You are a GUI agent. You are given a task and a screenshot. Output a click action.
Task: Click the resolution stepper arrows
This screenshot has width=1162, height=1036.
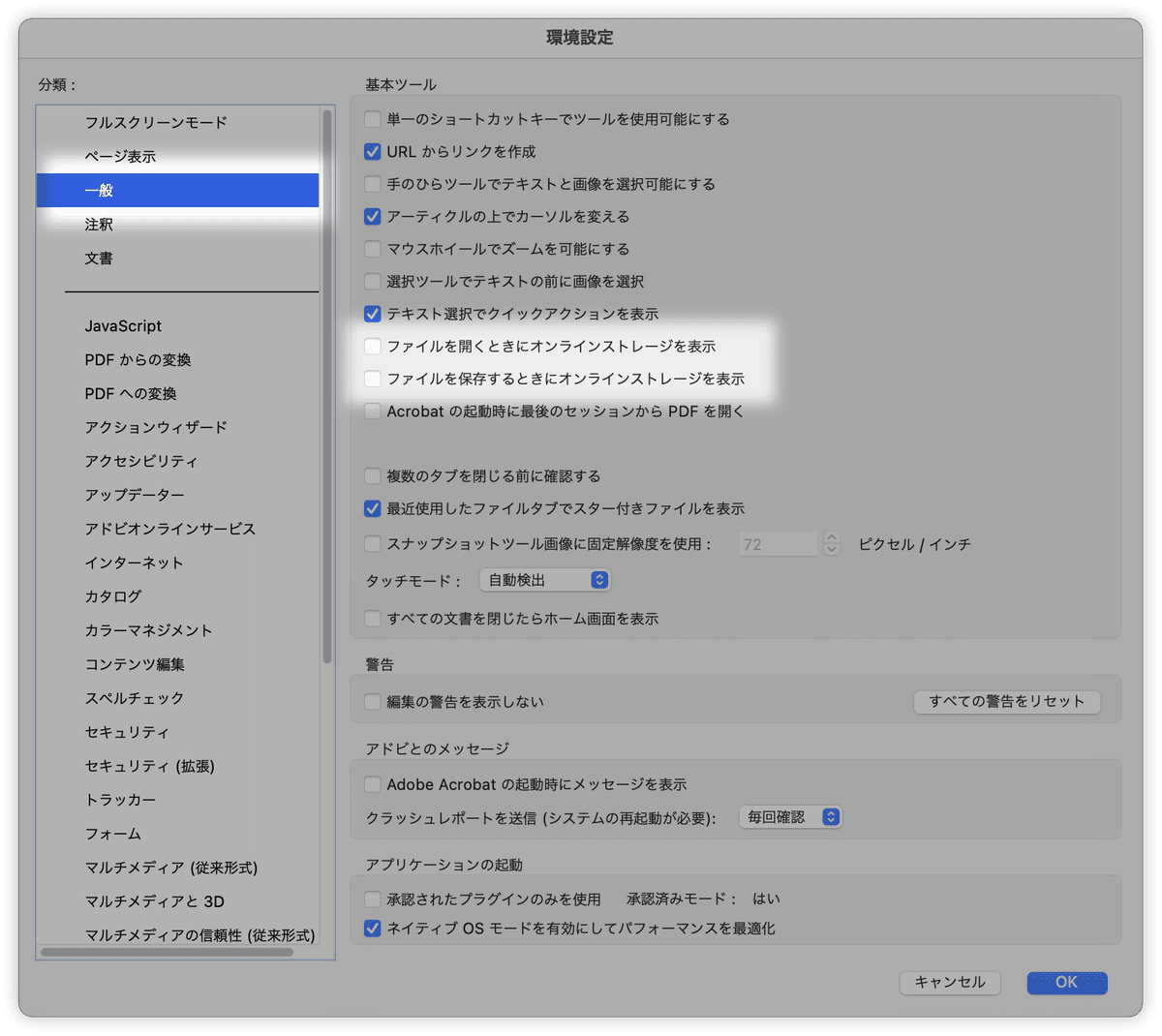[x=832, y=544]
